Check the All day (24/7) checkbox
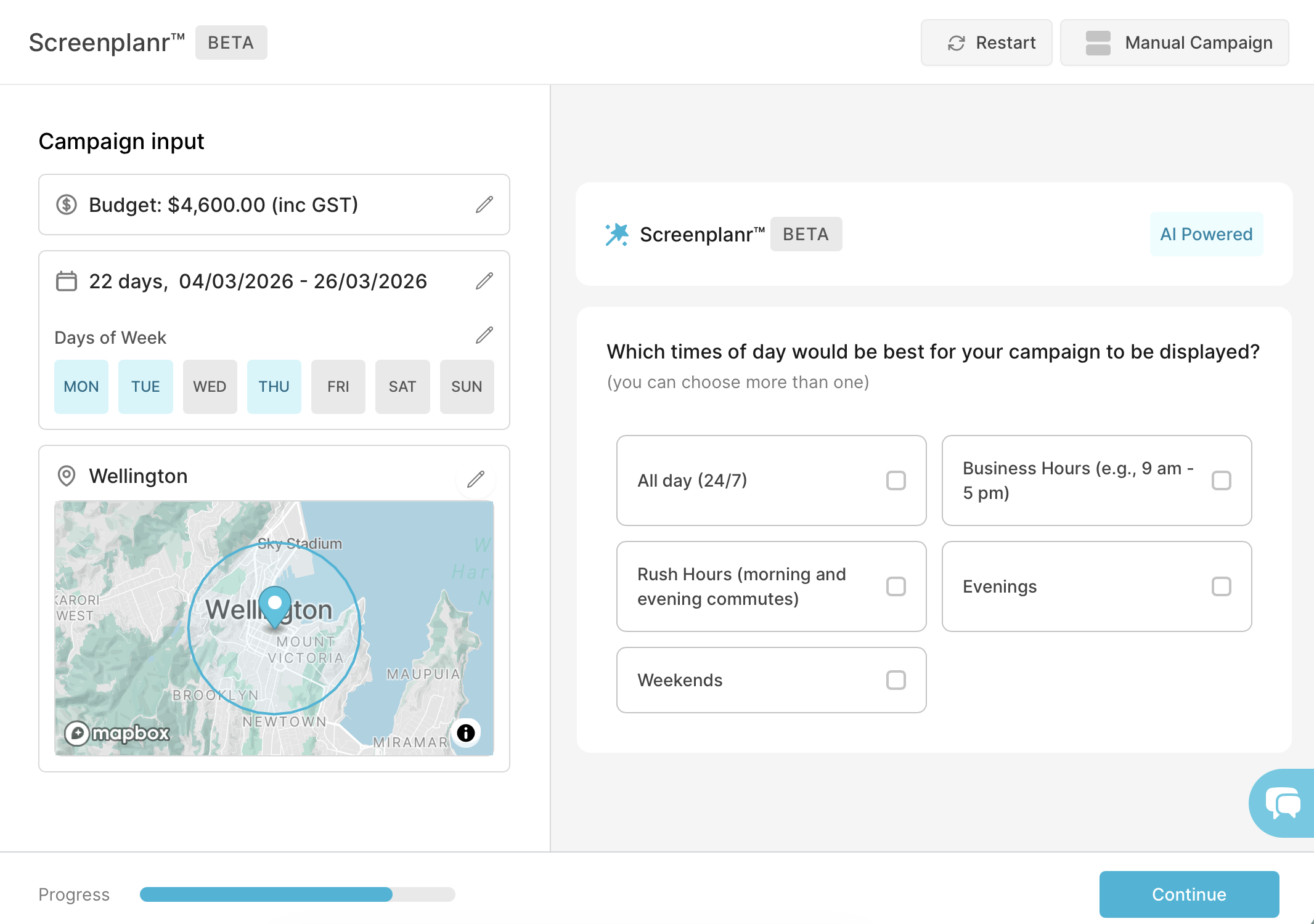The width and height of the screenshot is (1314, 924). 896,480
